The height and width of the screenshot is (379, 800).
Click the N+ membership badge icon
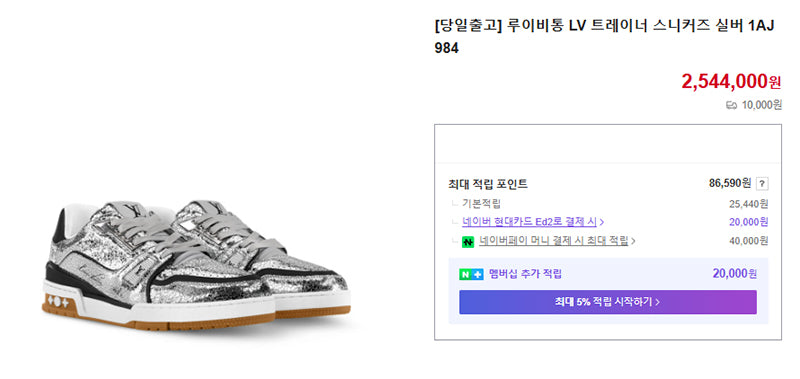click(471, 274)
